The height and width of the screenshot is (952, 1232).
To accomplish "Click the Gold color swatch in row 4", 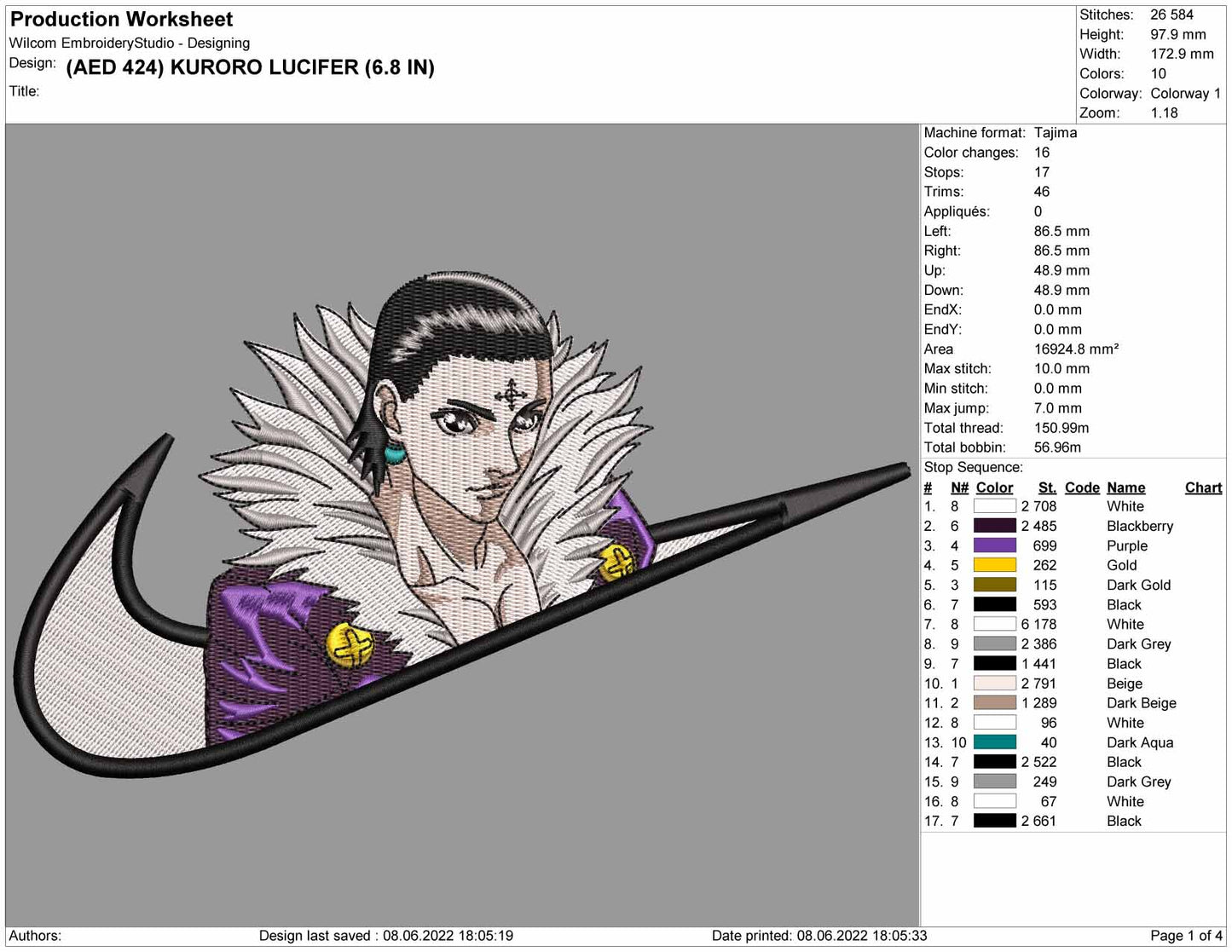I will pos(994,565).
